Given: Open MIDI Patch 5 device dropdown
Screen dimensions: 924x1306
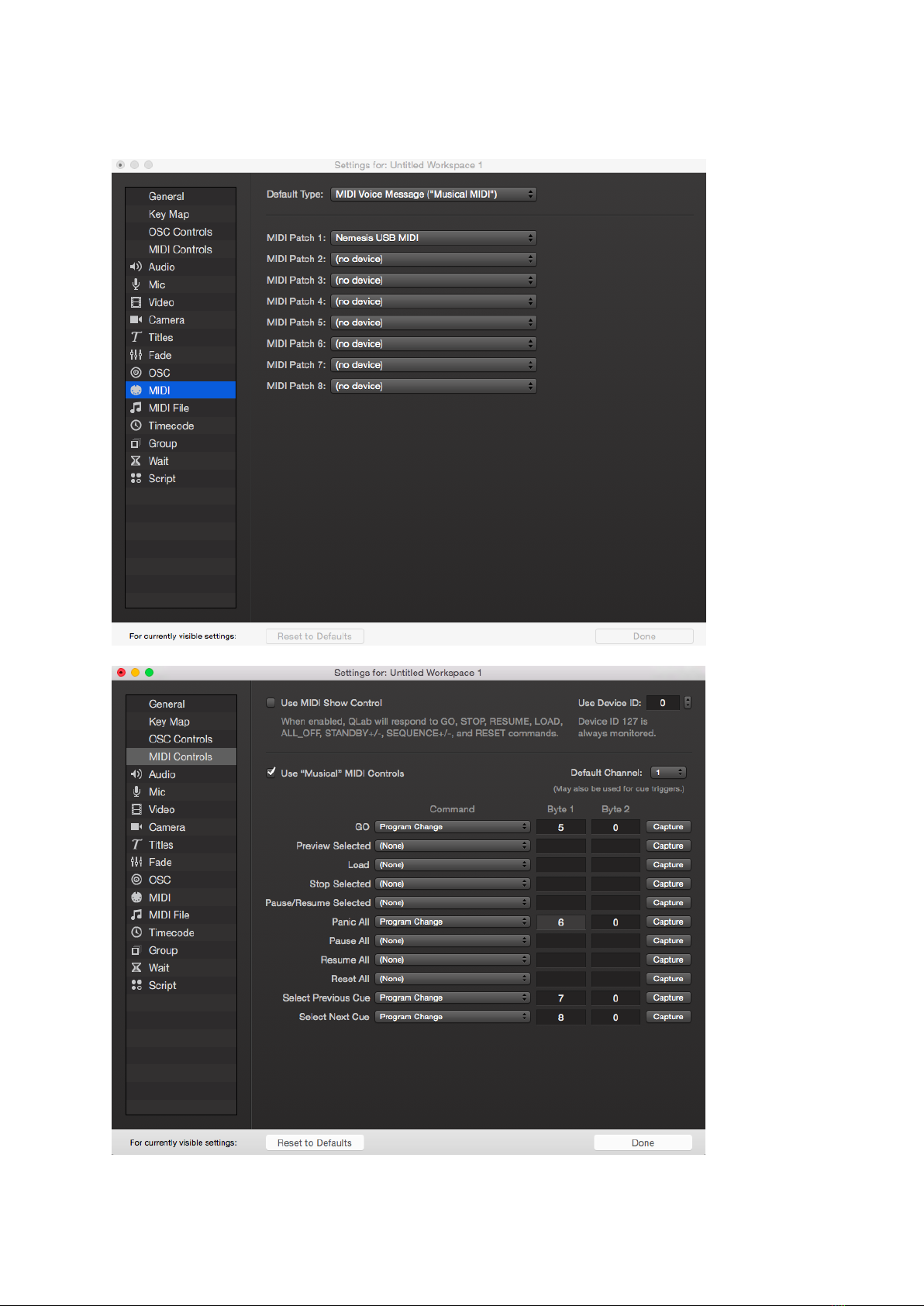Looking at the screenshot, I should (433, 322).
